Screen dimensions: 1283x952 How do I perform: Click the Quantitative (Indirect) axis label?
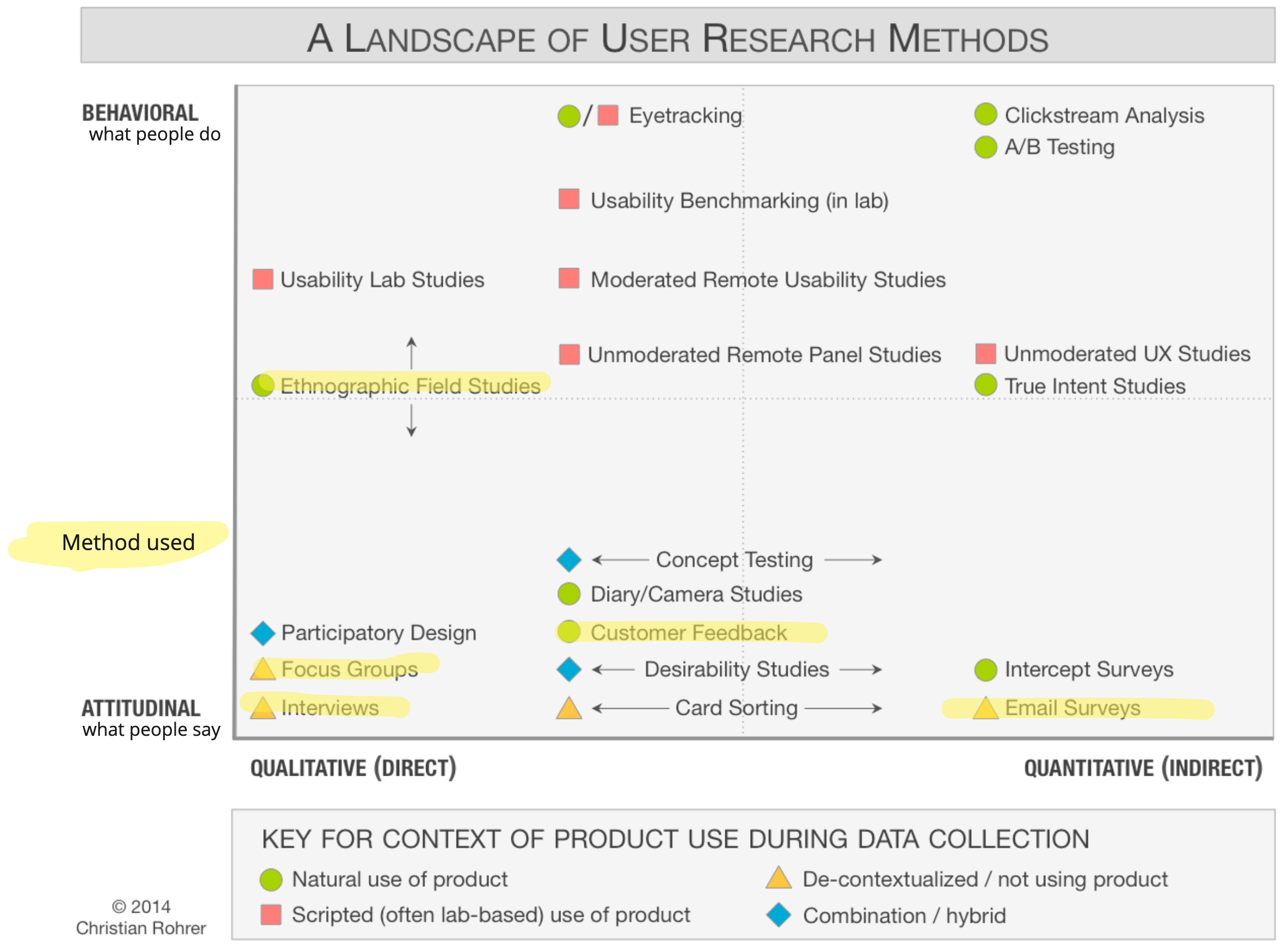point(1143,768)
